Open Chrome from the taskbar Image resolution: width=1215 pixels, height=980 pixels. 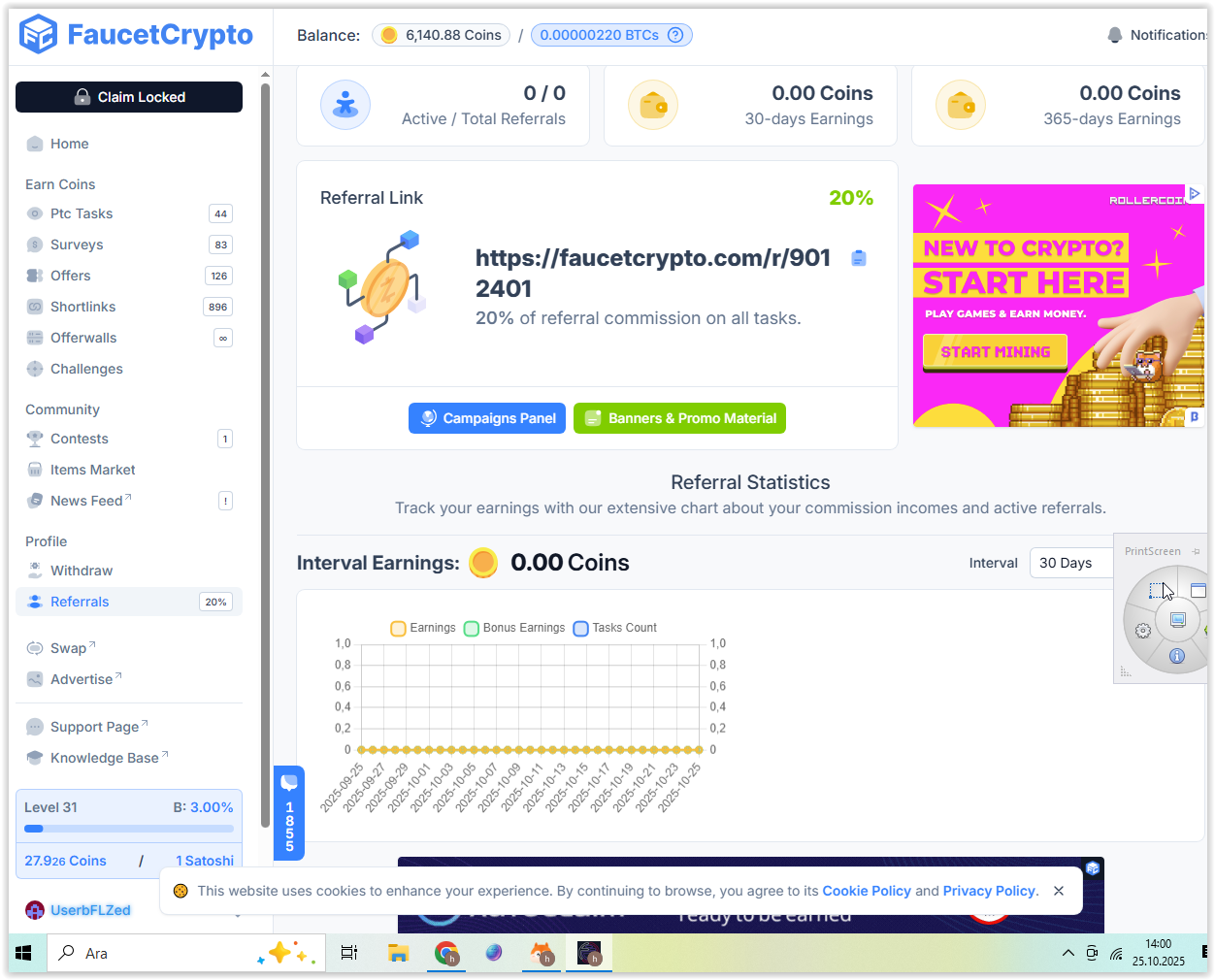(x=446, y=953)
